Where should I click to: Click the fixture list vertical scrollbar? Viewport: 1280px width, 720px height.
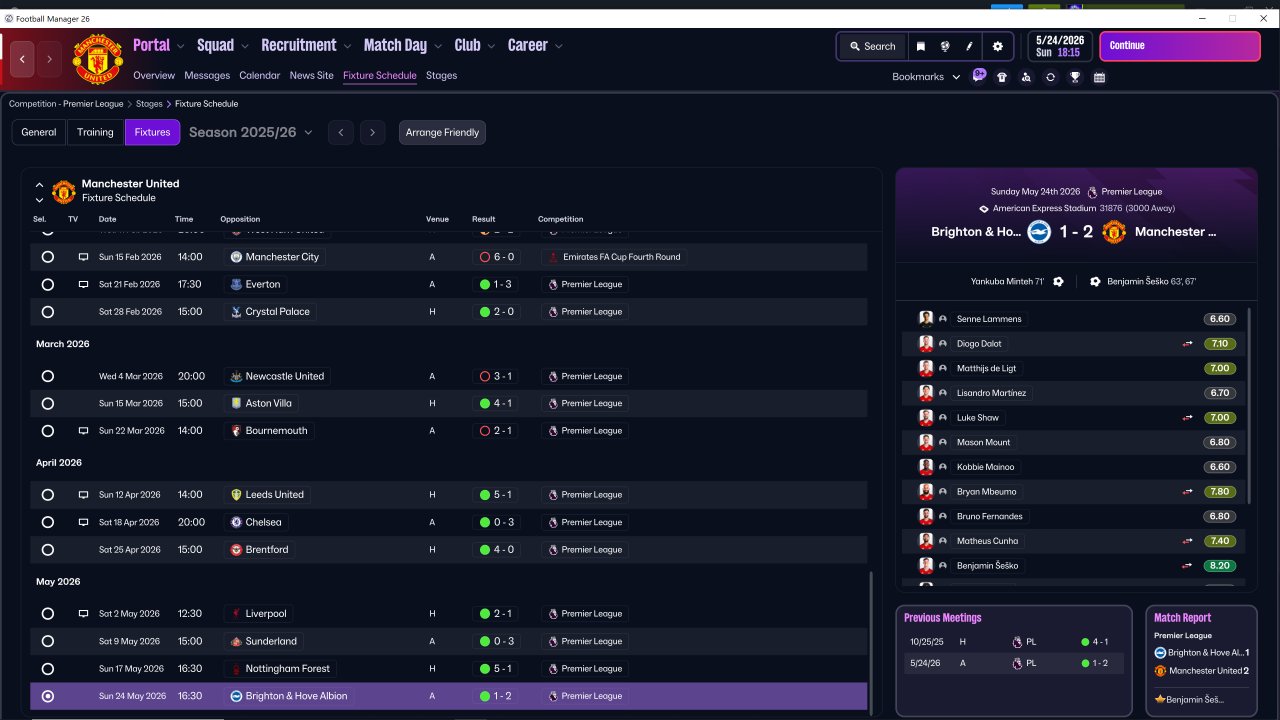coord(871,642)
